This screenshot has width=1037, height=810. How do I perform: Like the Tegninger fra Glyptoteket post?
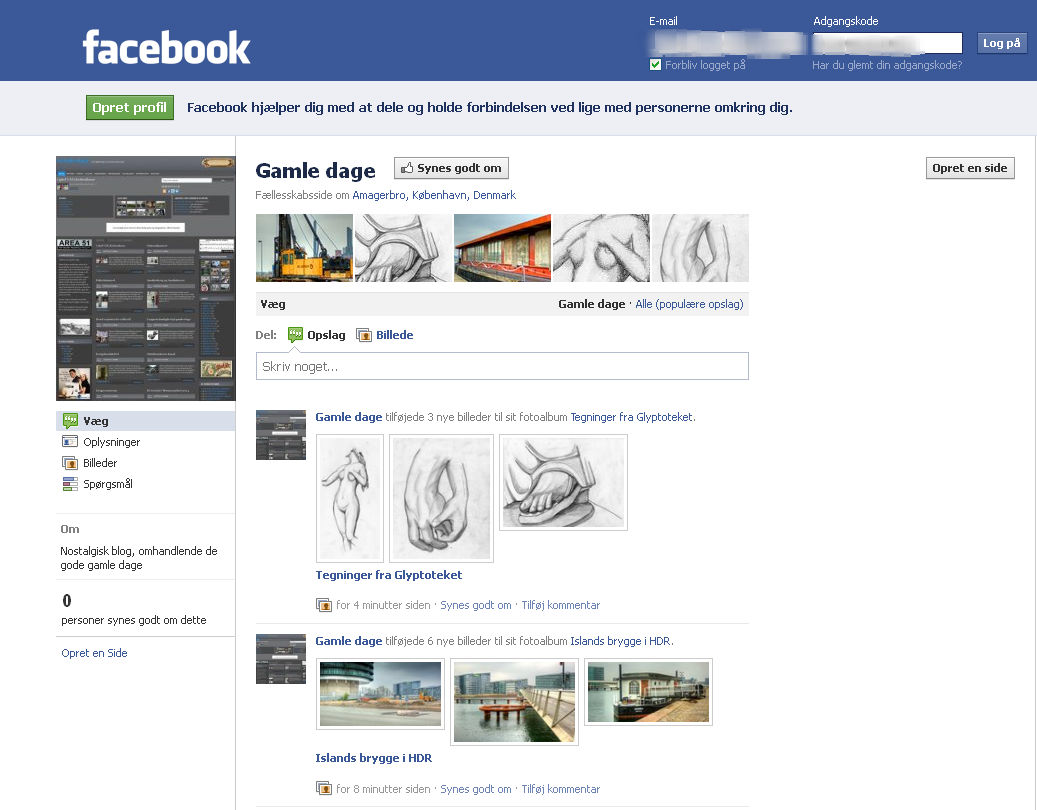[476, 605]
